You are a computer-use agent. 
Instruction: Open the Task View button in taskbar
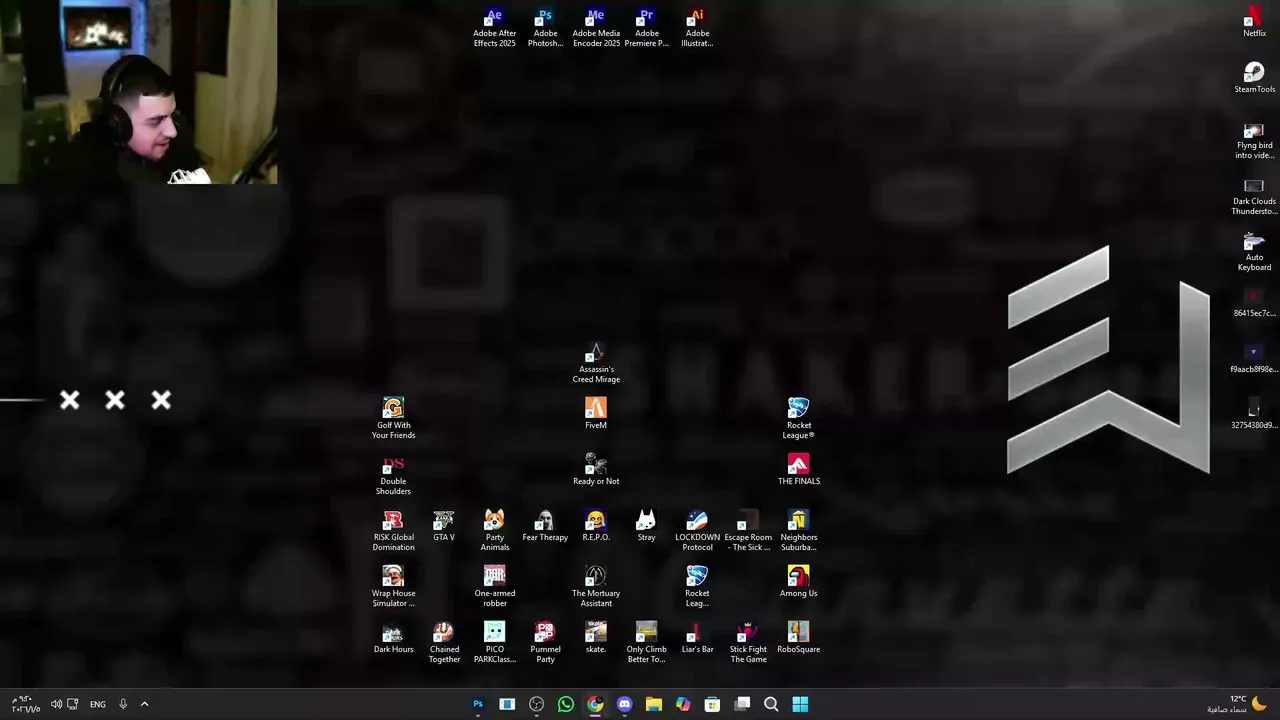[x=742, y=704]
